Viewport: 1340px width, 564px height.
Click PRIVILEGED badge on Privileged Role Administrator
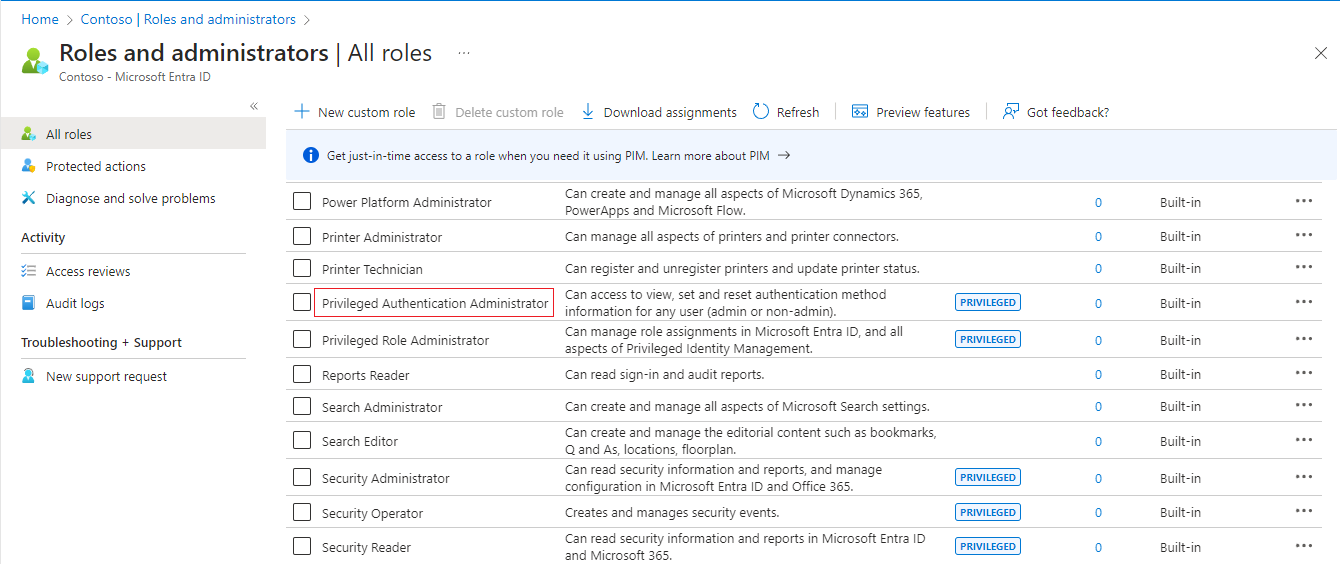pyautogui.click(x=988, y=339)
